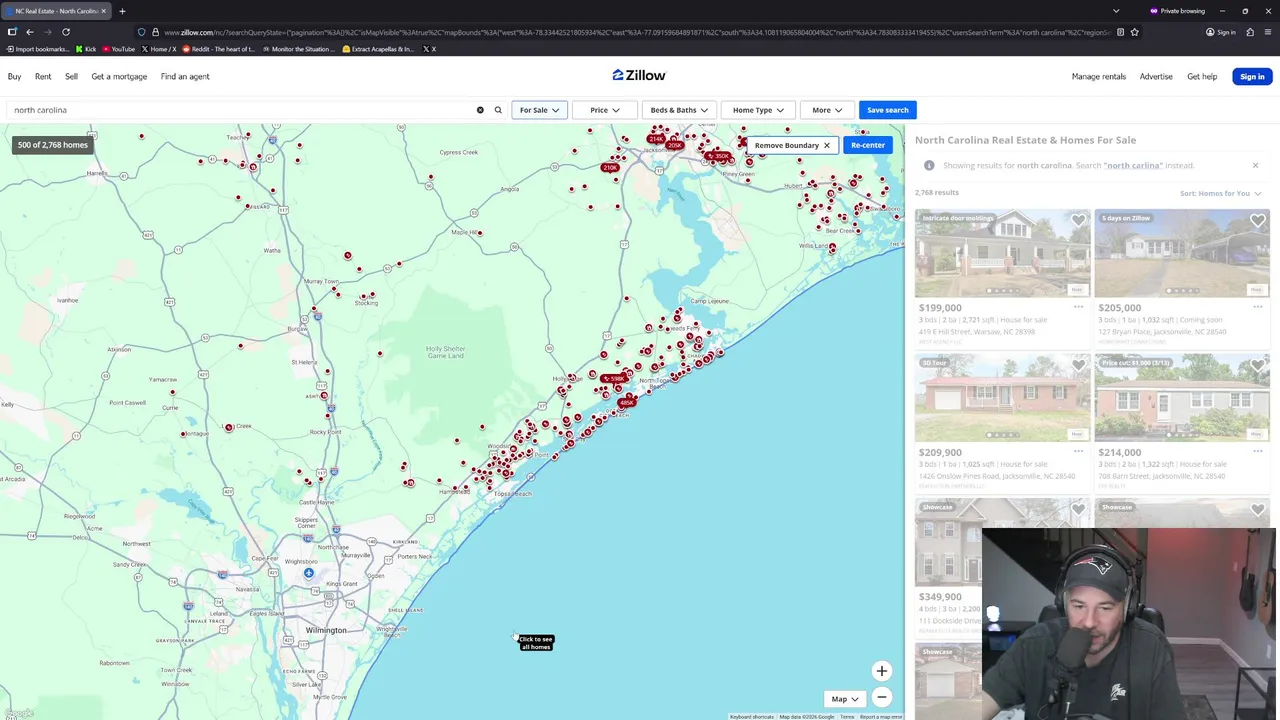Open Find an agent menu
Viewport: 1280px width, 720px height.
185,76
